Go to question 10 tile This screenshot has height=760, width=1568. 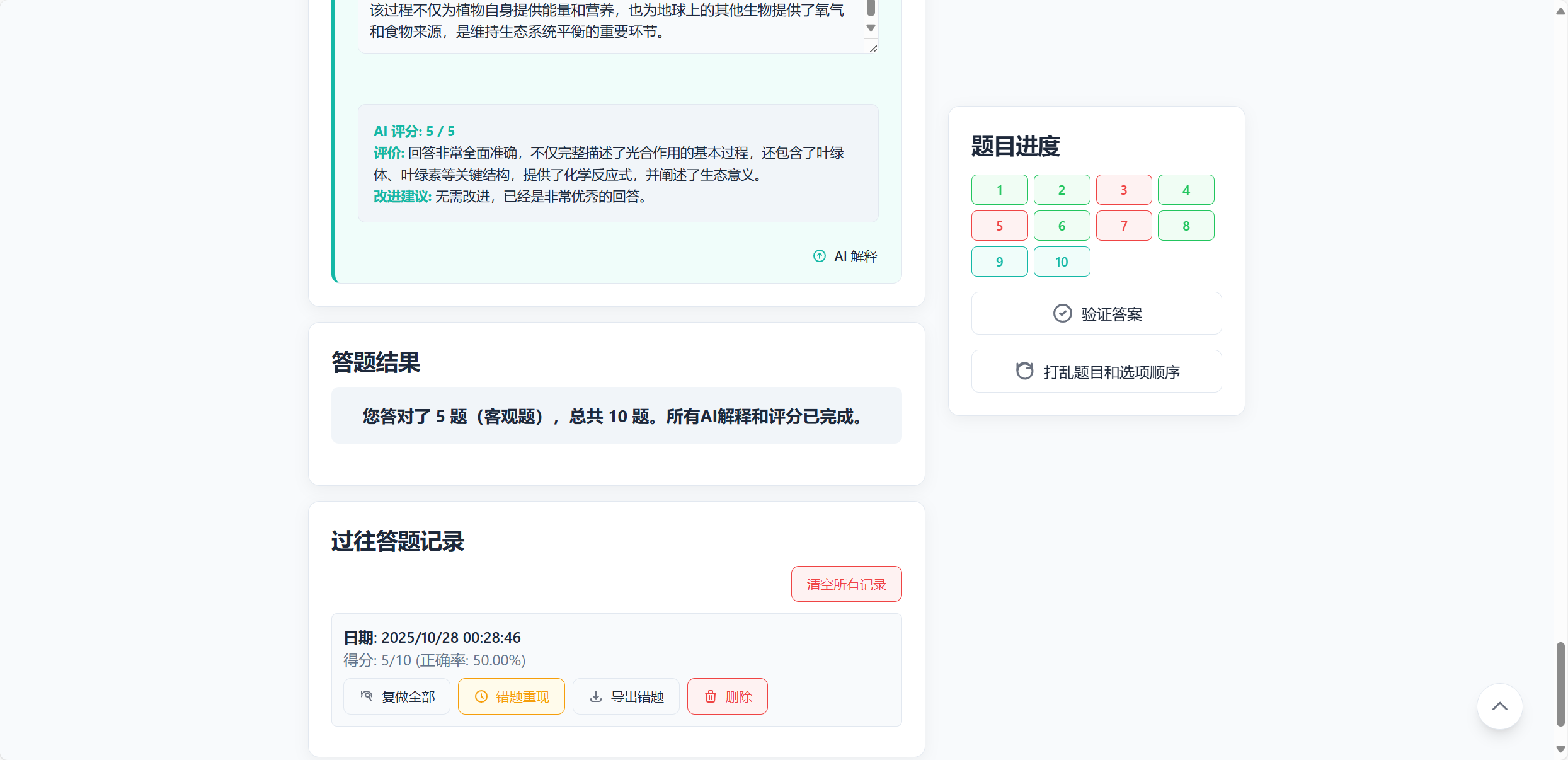(x=1062, y=262)
